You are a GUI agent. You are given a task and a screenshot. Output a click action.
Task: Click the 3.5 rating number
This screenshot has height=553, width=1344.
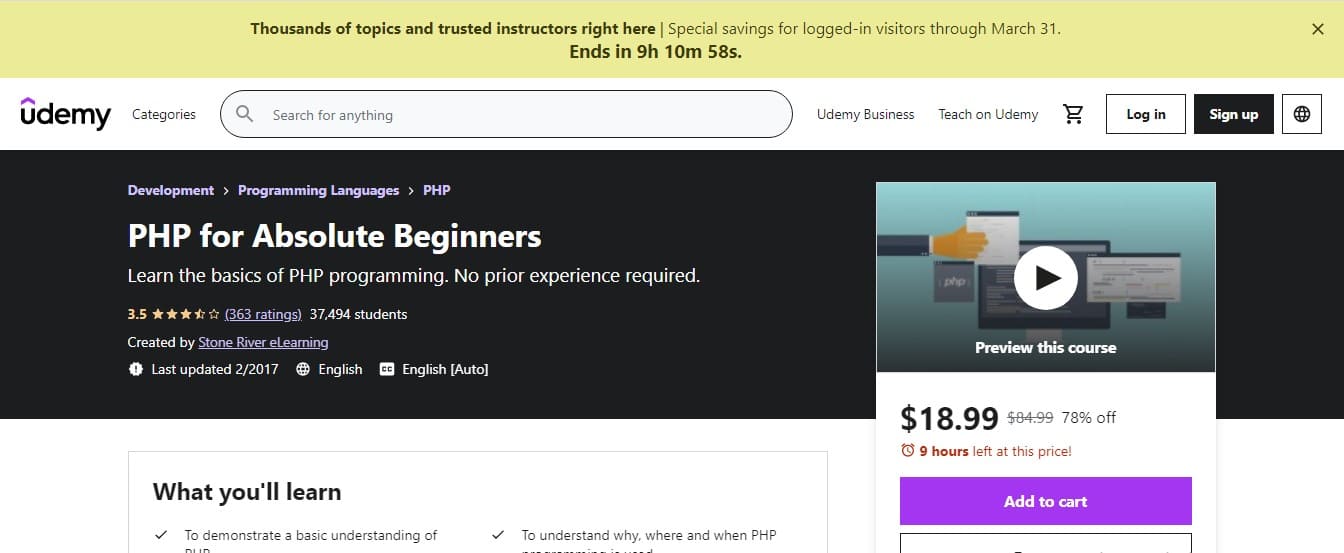click(x=137, y=314)
